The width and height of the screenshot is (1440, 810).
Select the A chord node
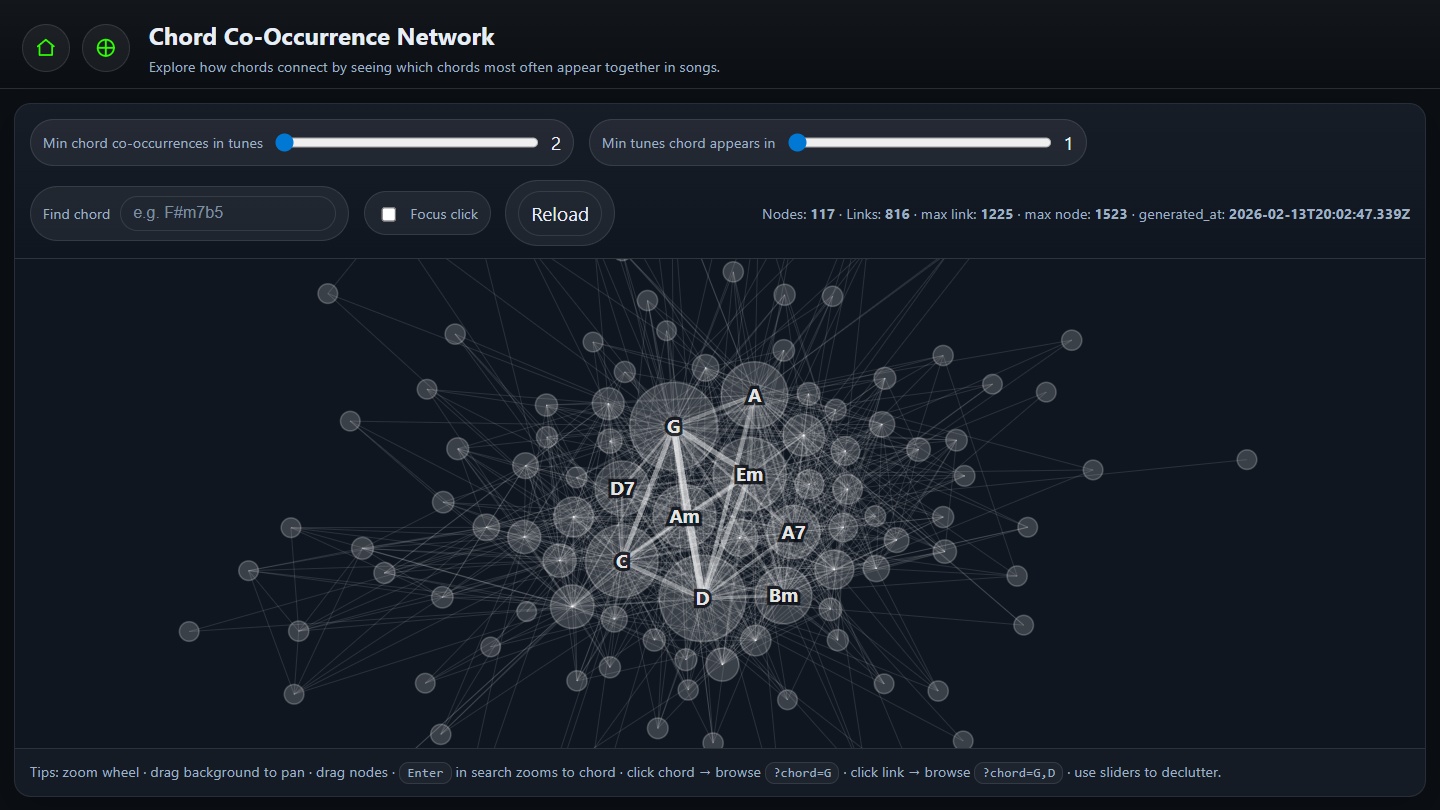point(754,395)
